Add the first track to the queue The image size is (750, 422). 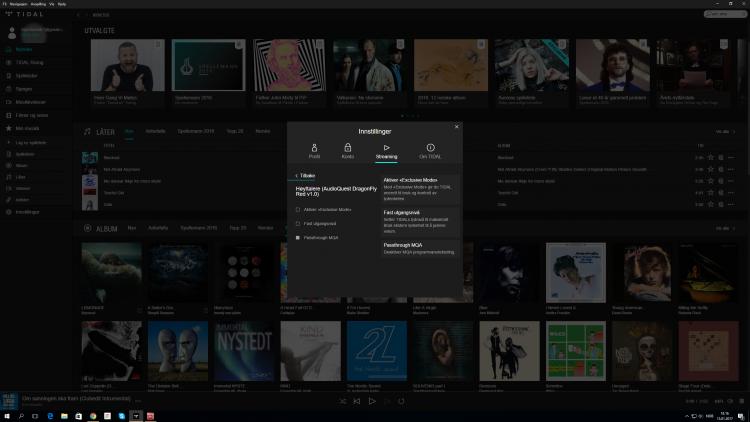point(721,157)
